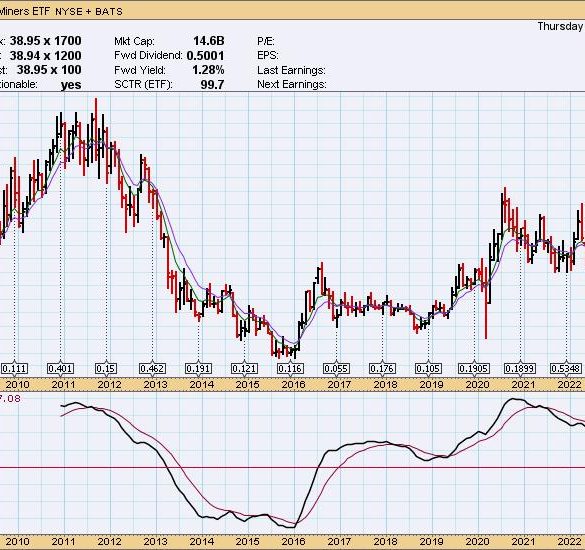Image resolution: width=585 pixels, height=550 pixels.
Task: Click the Mkt Cap value 14.6B
Action: click(x=209, y=41)
